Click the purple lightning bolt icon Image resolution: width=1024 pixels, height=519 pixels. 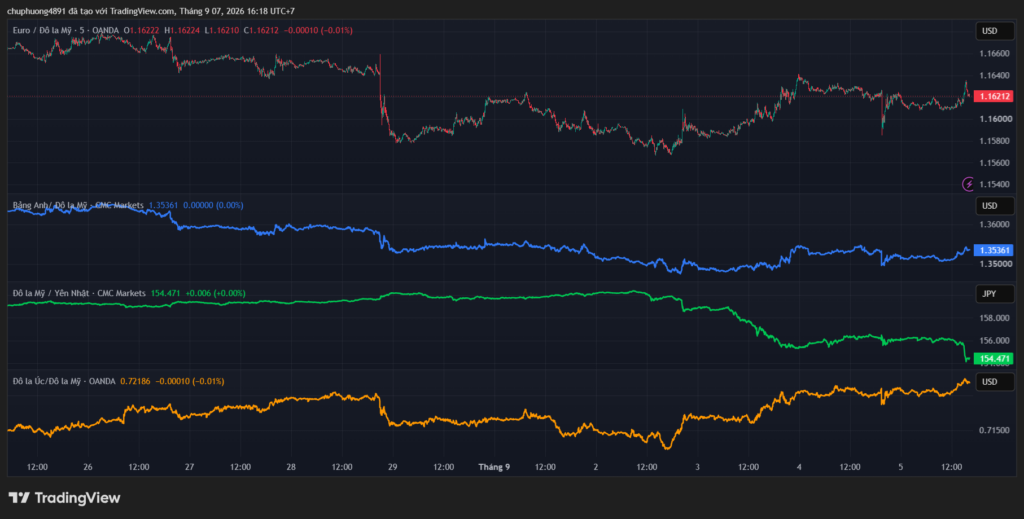coord(968,184)
